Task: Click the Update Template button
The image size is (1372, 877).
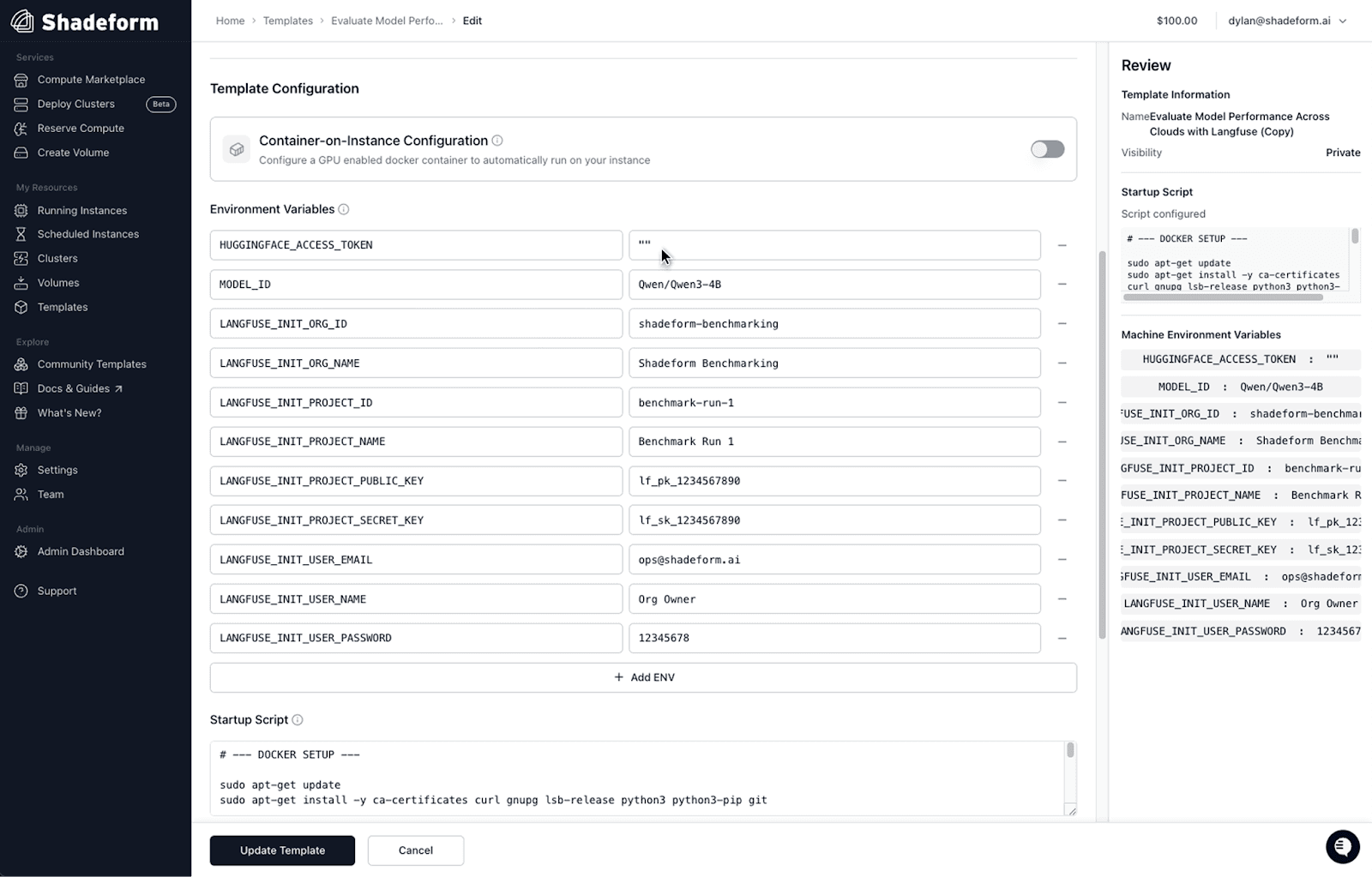Action: pyautogui.click(x=282, y=850)
